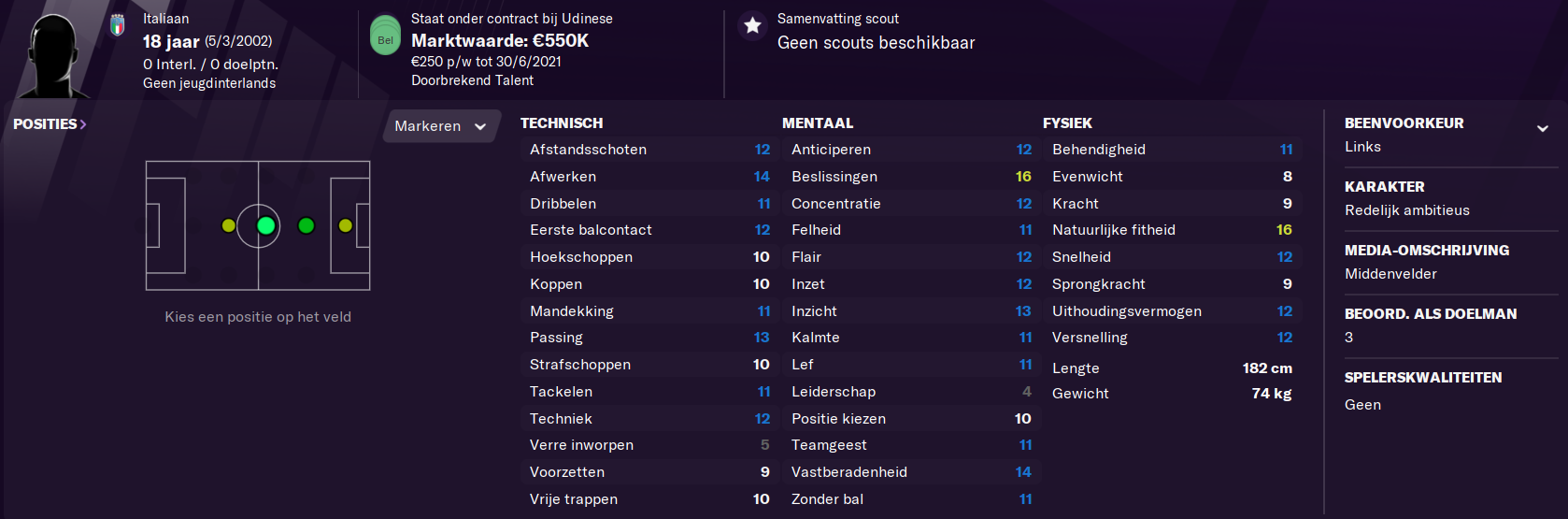Select the Natuurlijke fitheid attribute row
This screenshot has height=519, width=1568.
[1172, 230]
